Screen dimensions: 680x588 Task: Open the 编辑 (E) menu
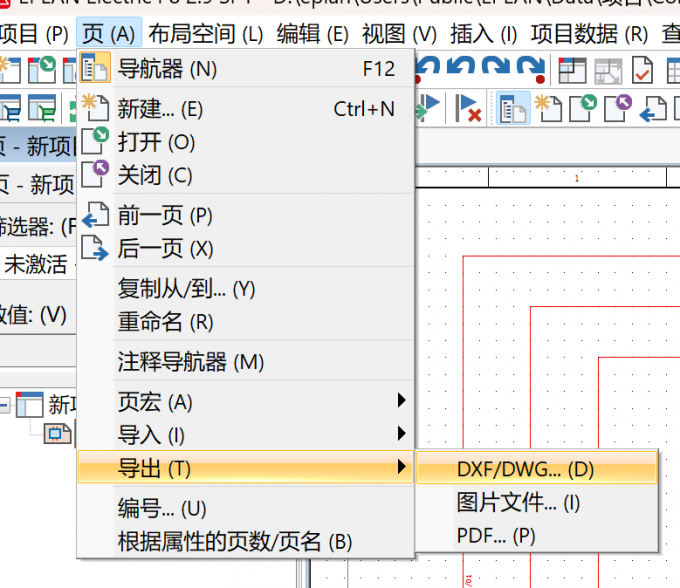coord(312,33)
